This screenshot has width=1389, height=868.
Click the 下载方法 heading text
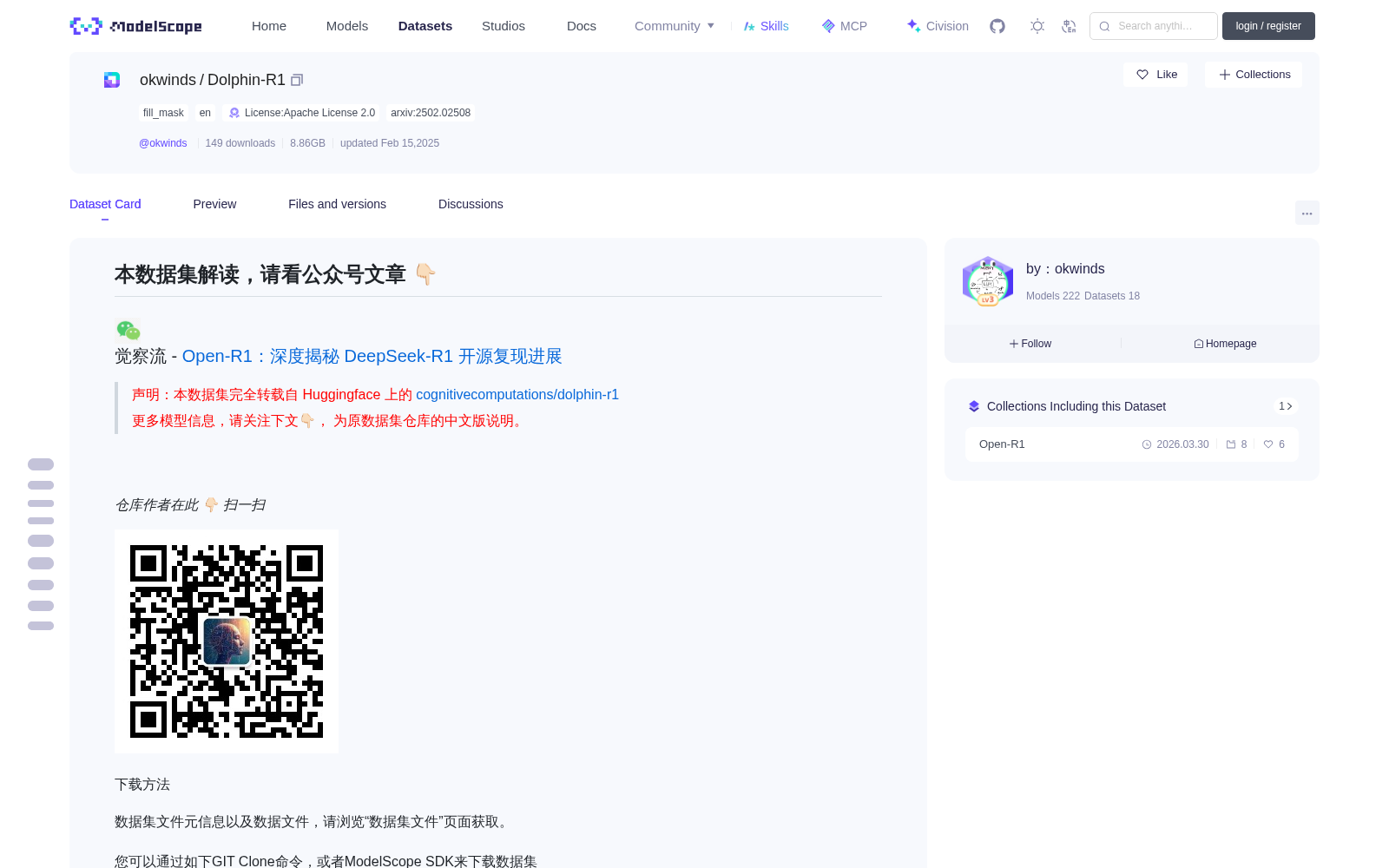[142, 785]
